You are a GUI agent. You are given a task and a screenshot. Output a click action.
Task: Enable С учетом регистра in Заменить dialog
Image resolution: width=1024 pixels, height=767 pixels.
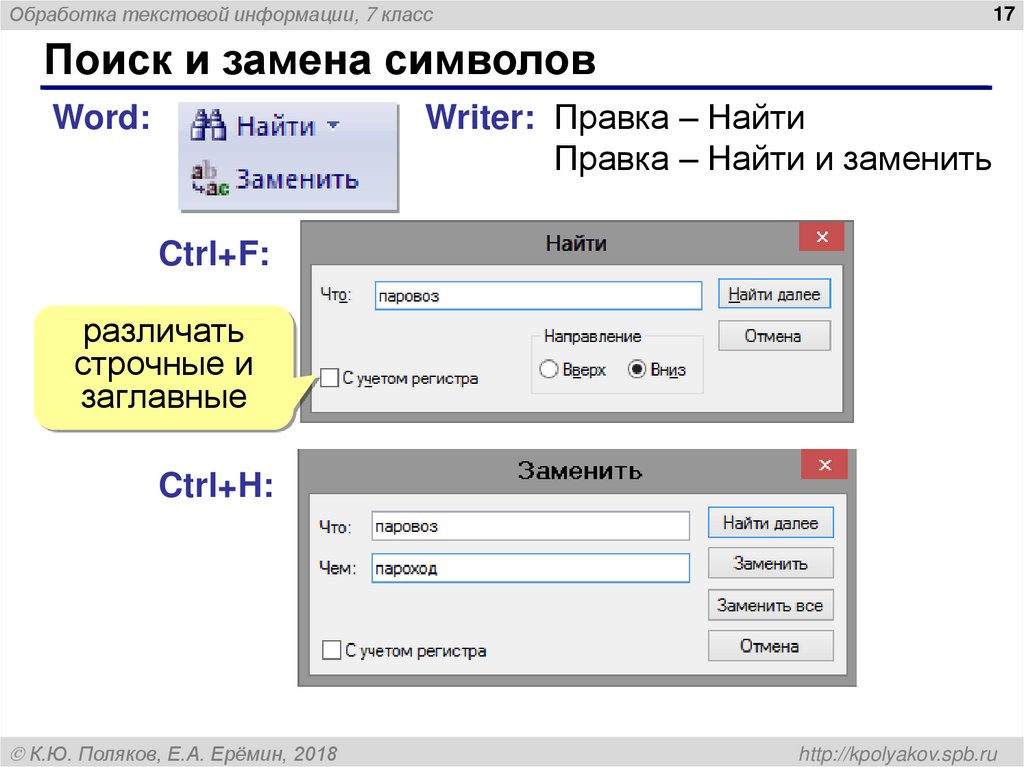(331, 650)
